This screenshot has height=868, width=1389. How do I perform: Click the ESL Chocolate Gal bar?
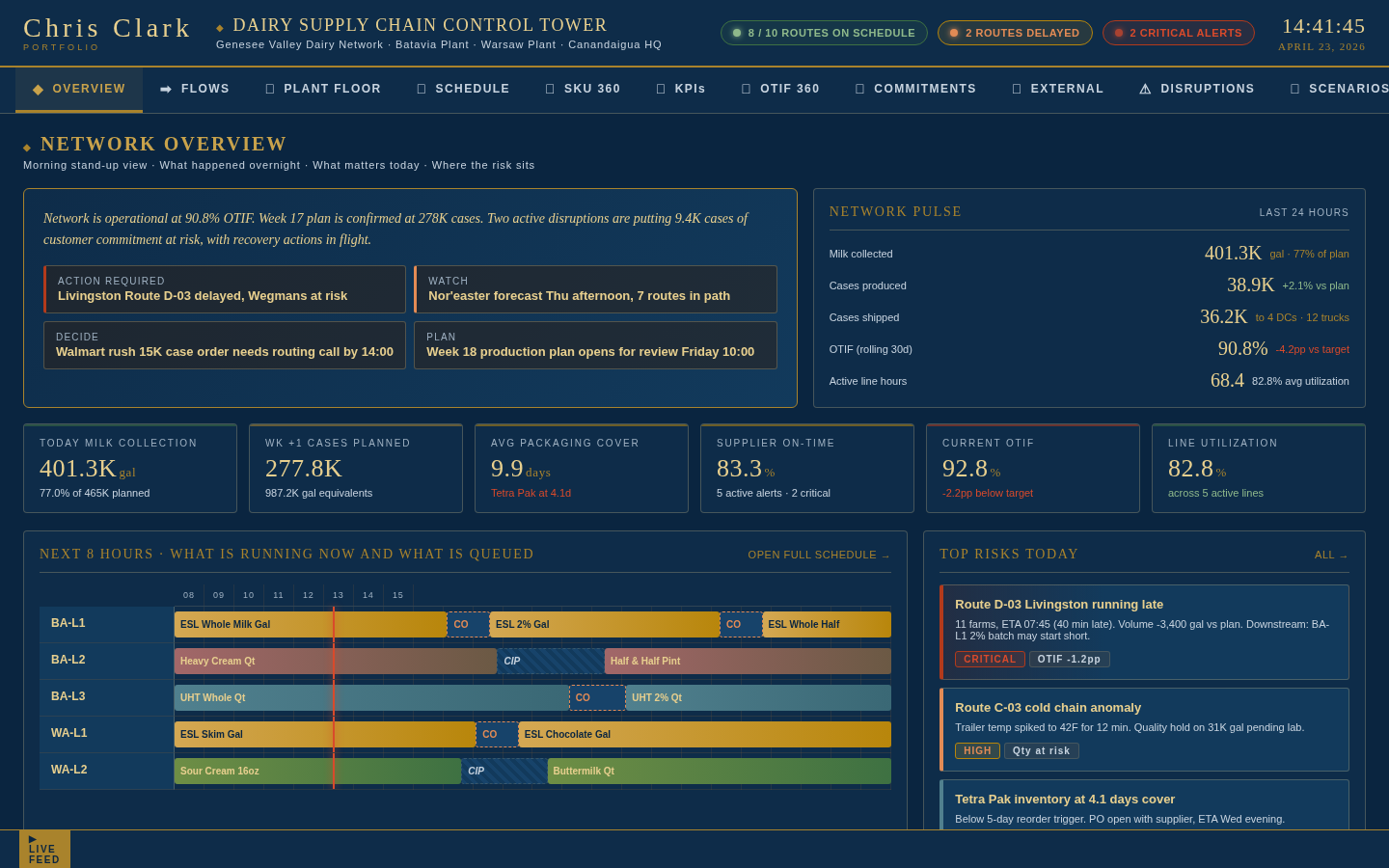705,734
